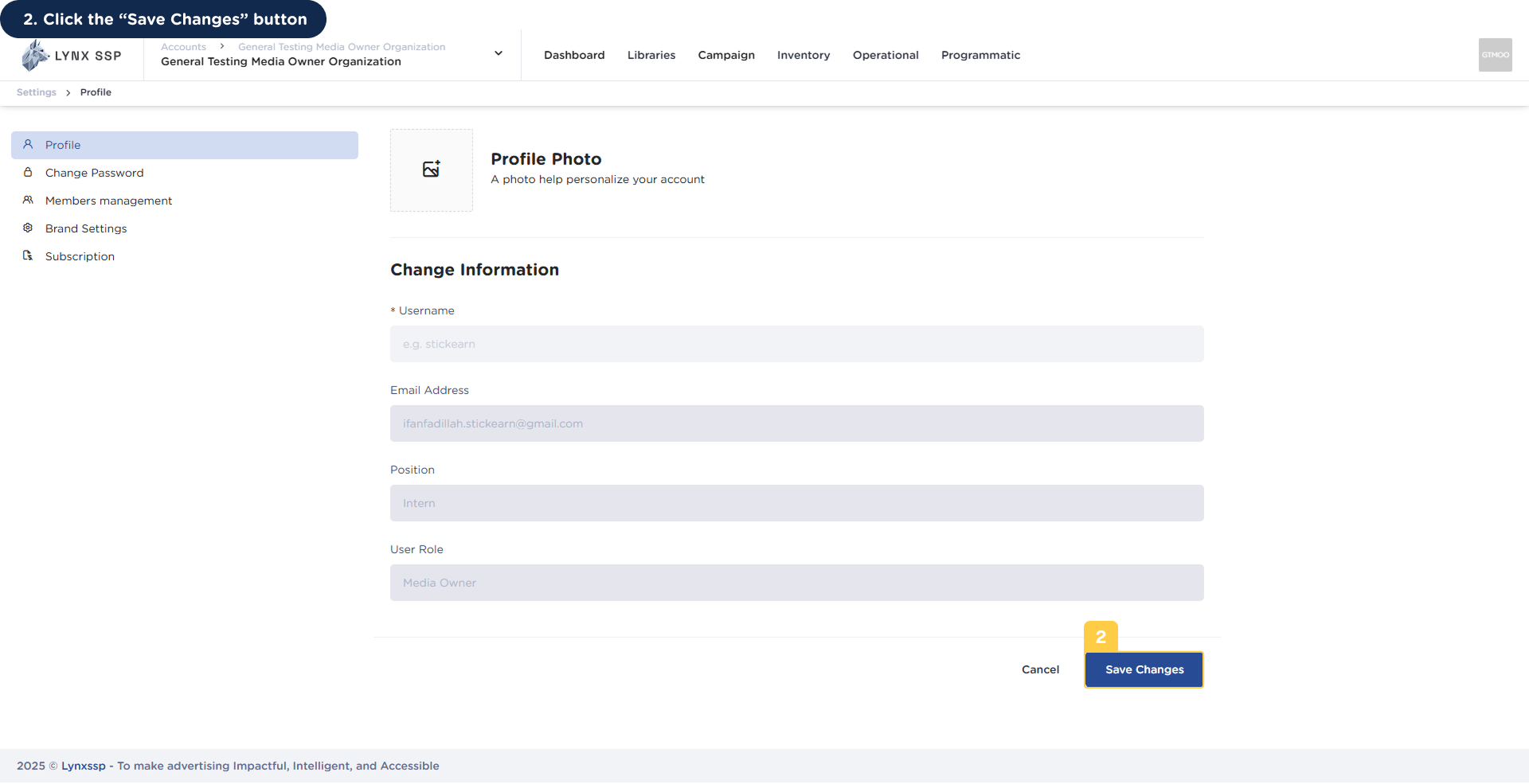Click the Username input field
Screen dimensions: 1529x784
point(797,344)
